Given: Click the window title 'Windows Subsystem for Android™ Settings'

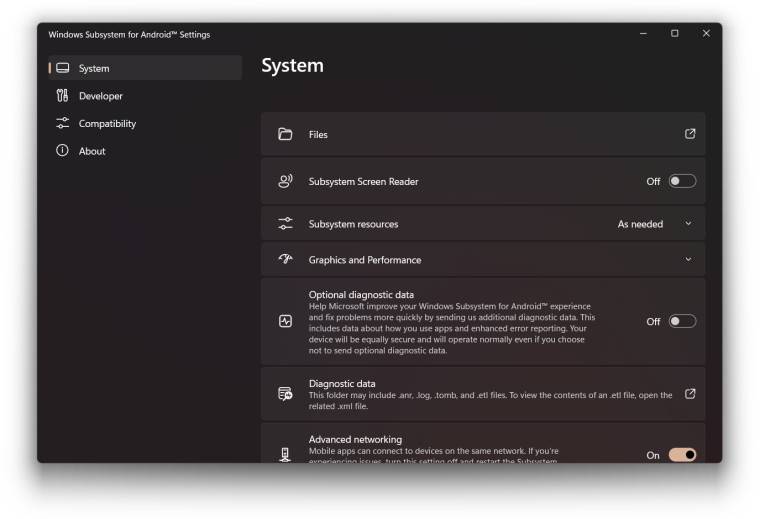Looking at the screenshot, I should tap(129, 34).
